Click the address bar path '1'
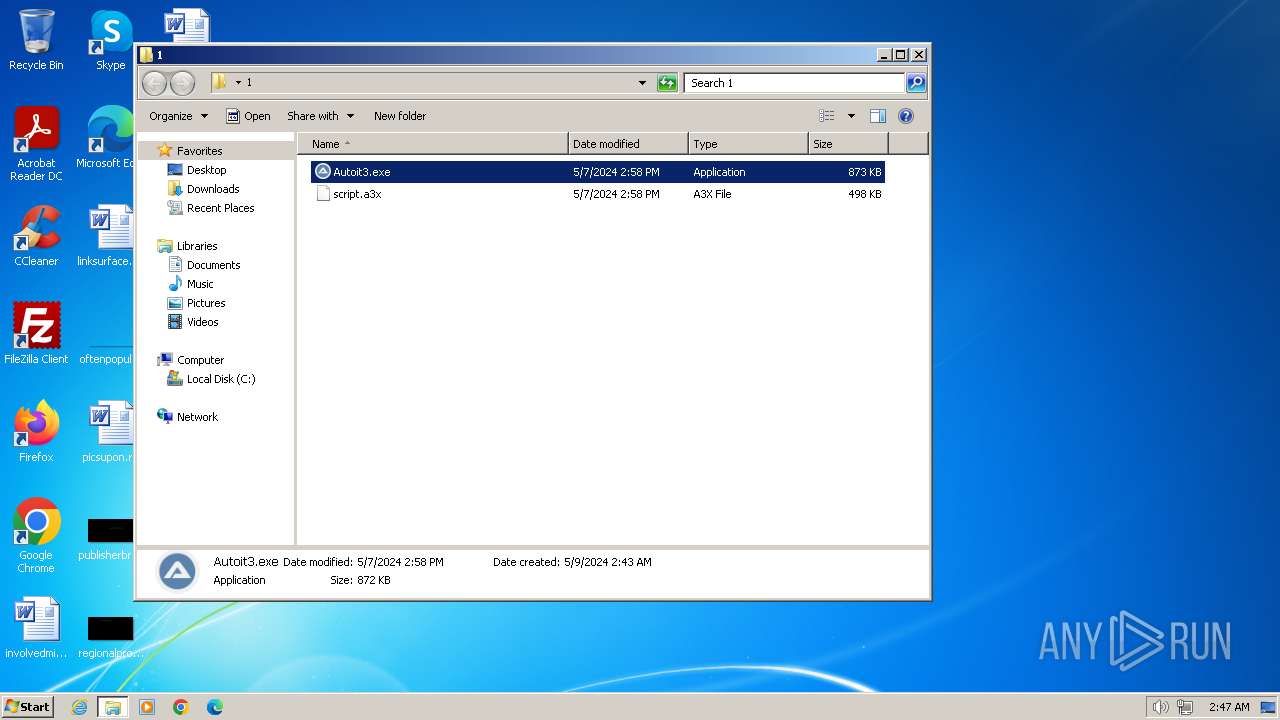The height and width of the screenshot is (720, 1280). point(249,83)
